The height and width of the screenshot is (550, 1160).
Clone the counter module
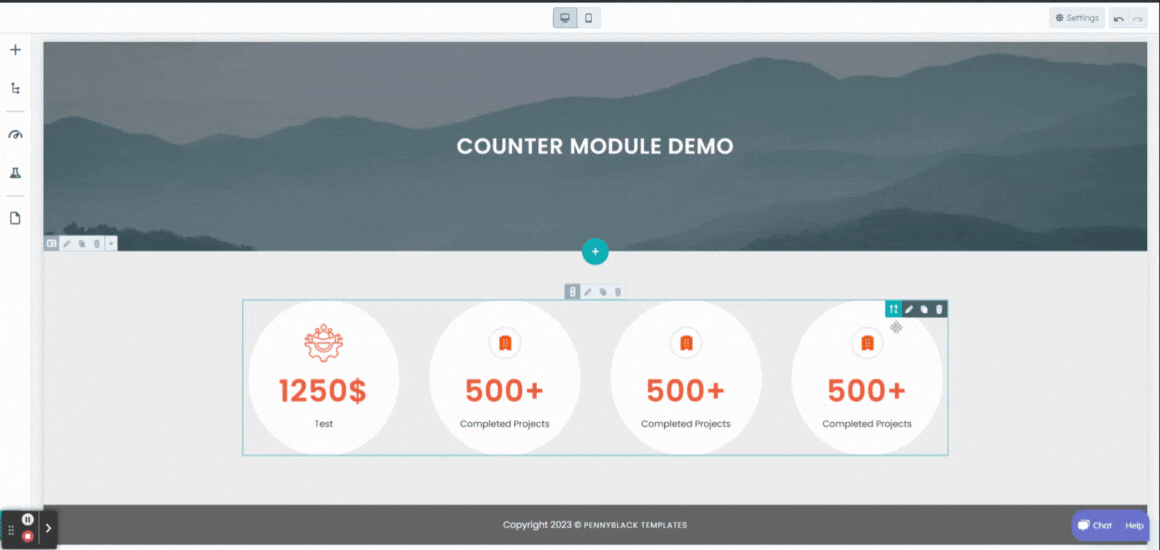(x=924, y=309)
